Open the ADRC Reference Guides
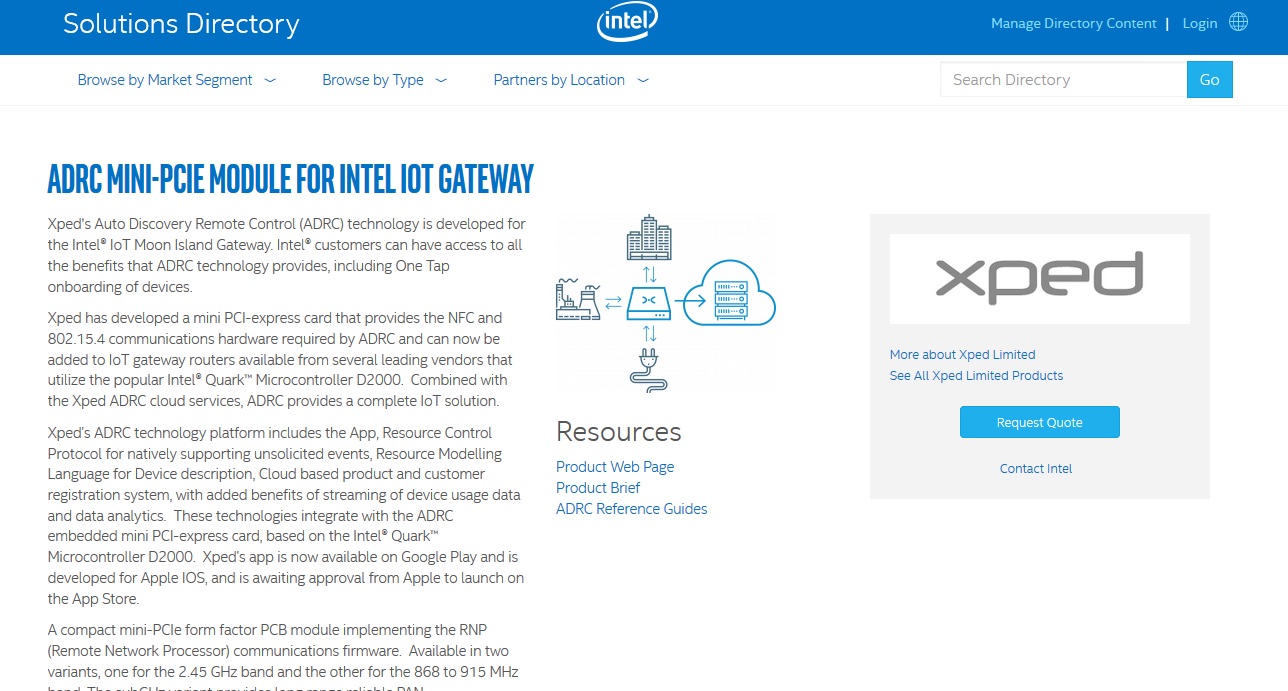 tap(631, 508)
